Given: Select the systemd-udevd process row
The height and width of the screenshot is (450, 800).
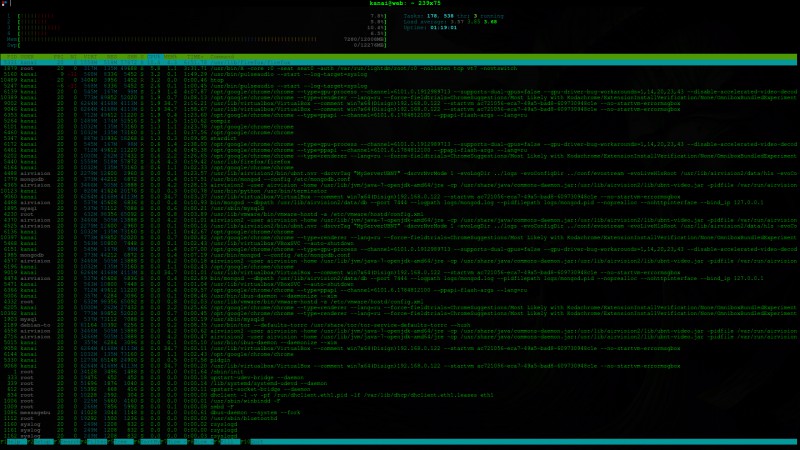Looking at the screenshot, I should (x=398, y=383).
